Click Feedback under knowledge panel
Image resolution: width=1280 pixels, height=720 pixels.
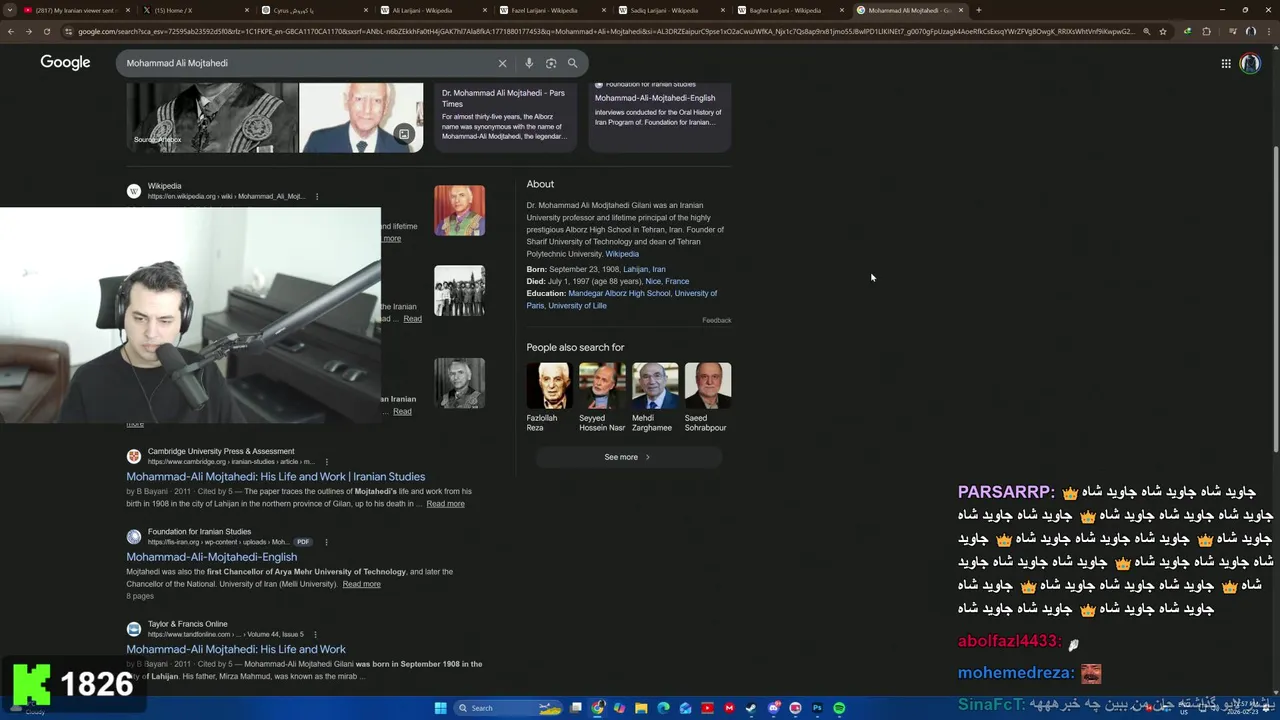(x=716, y=320)
